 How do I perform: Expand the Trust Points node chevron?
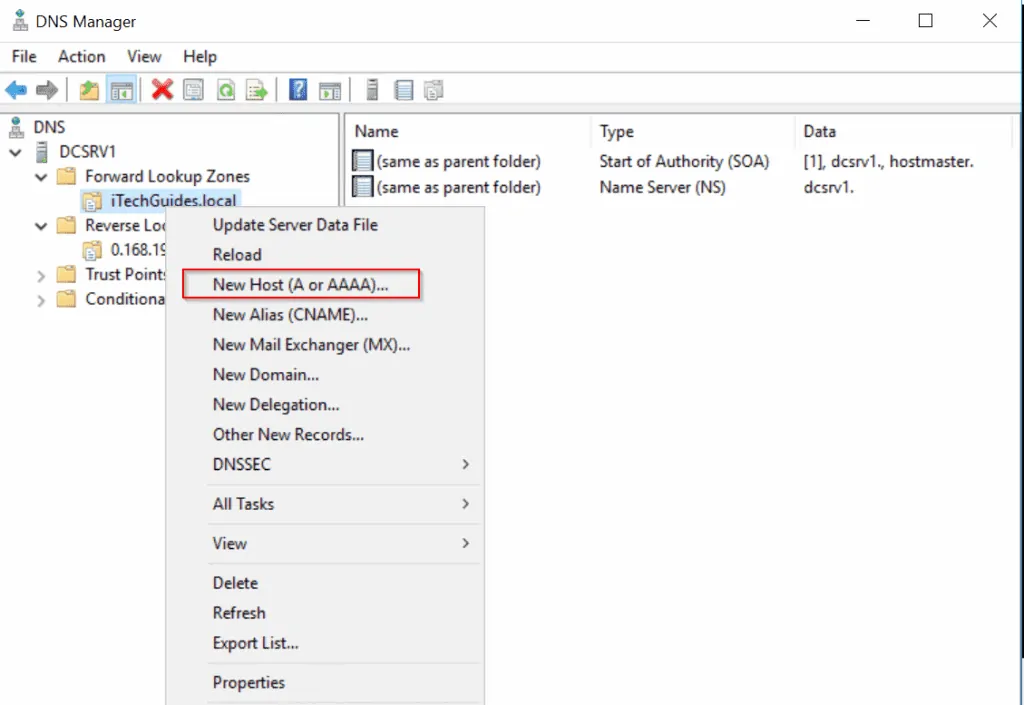click(41, 275)
